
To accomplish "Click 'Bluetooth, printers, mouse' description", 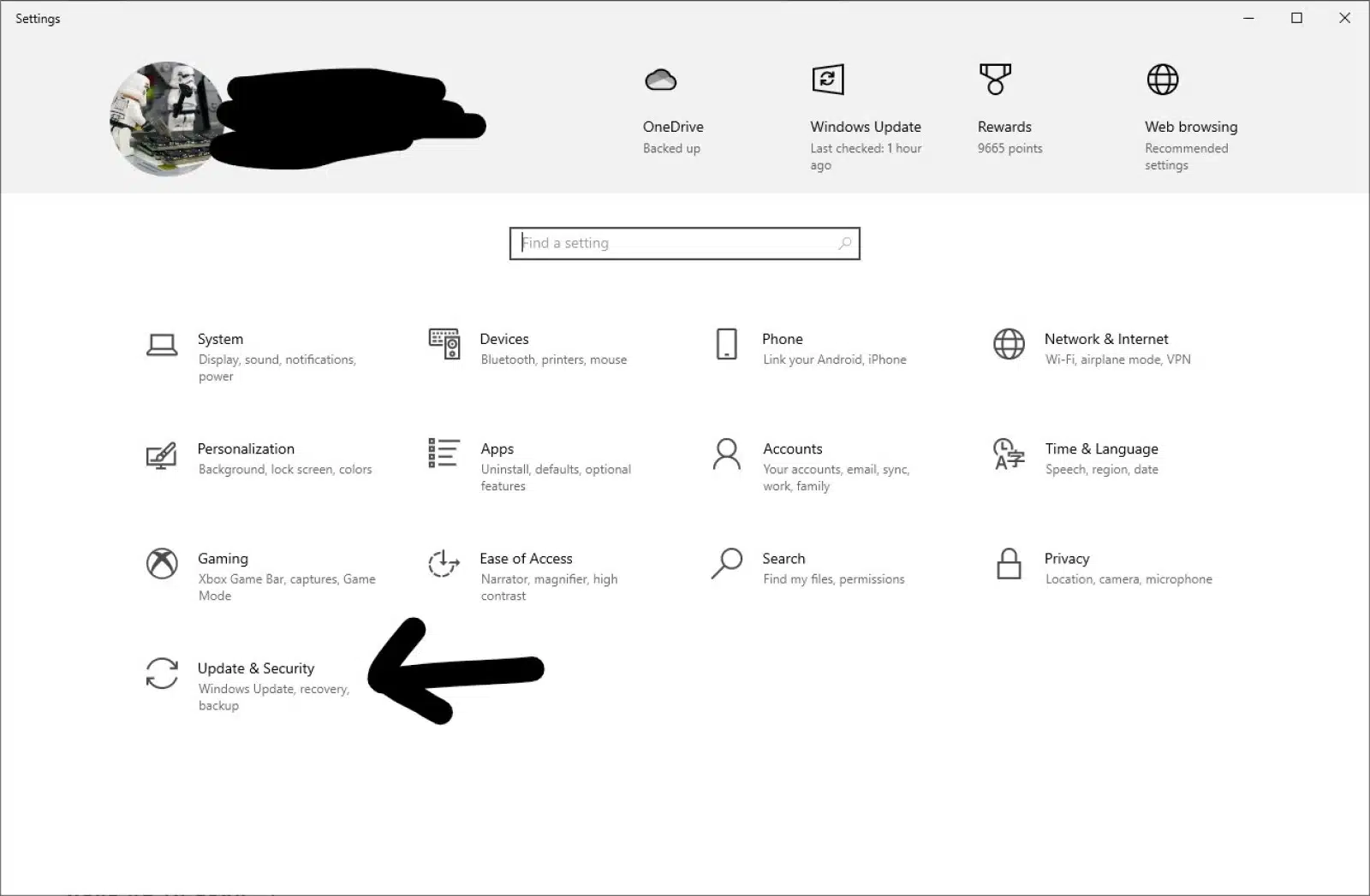I will pyautogui.click(x=553, y=360).
